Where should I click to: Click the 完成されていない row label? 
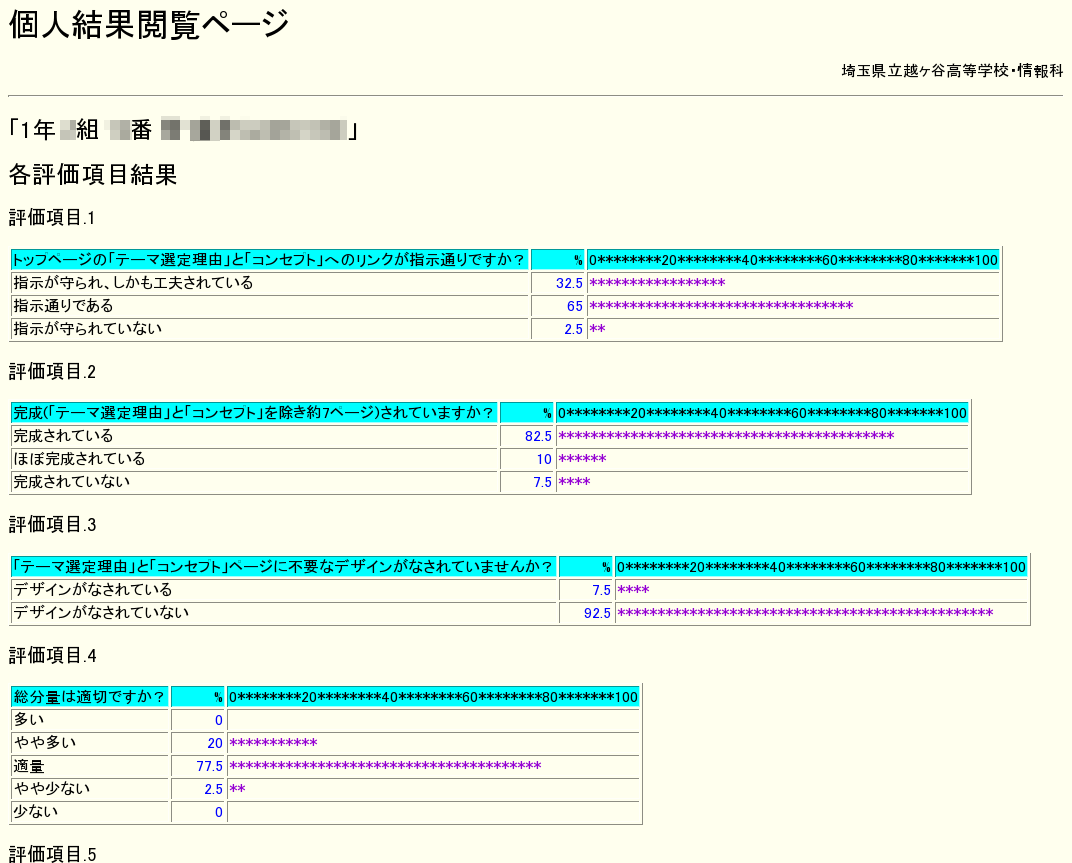click(x=71, y=482)
